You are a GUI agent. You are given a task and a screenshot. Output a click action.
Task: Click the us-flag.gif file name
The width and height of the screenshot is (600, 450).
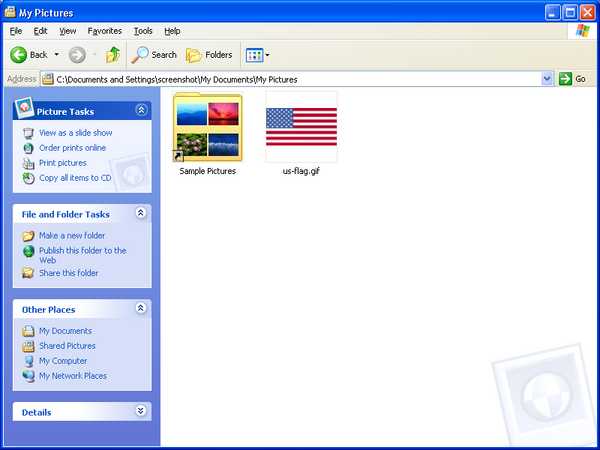[301, 171]
